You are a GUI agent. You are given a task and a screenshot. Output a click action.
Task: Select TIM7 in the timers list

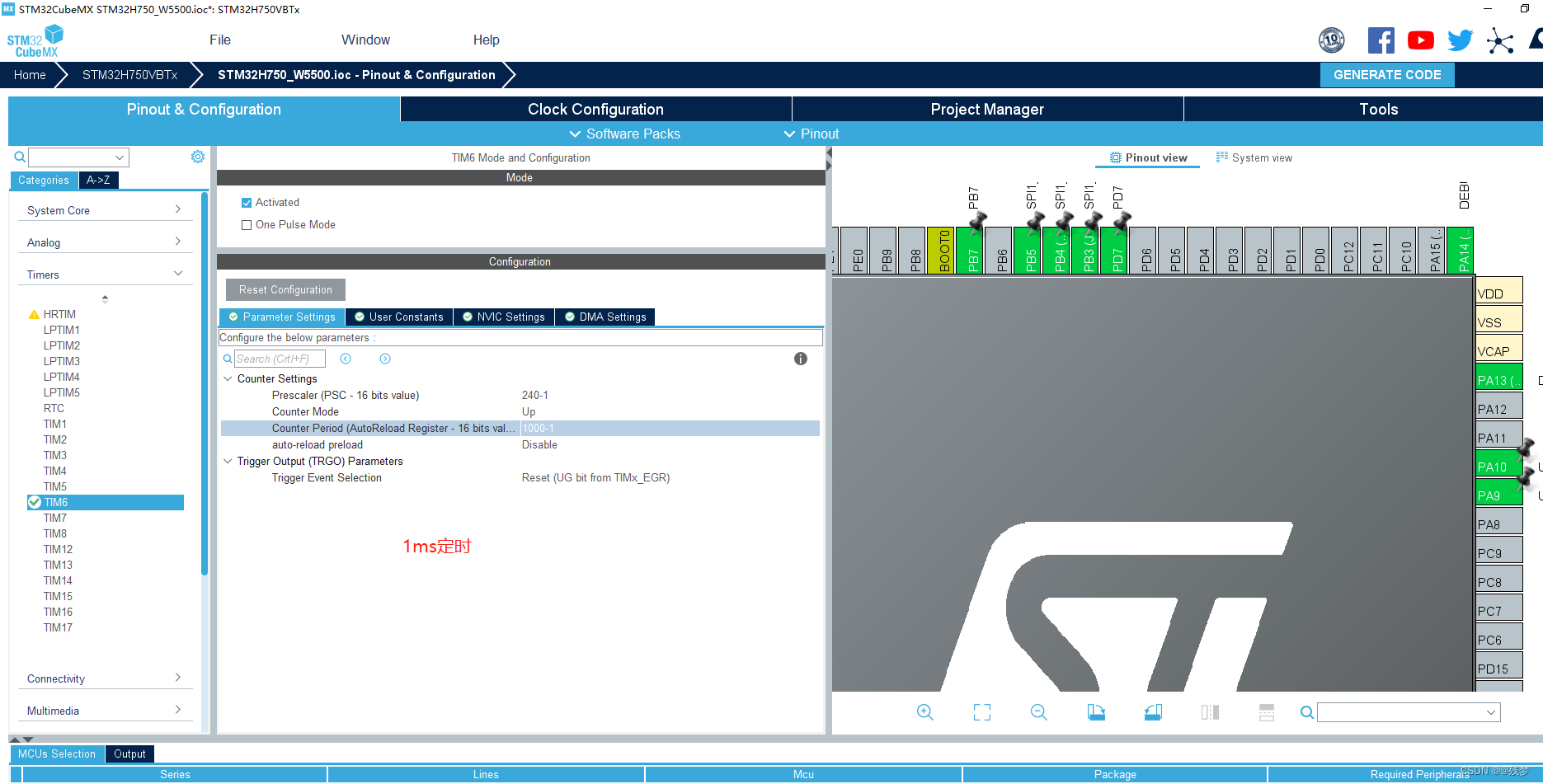[x=55, y=518]
